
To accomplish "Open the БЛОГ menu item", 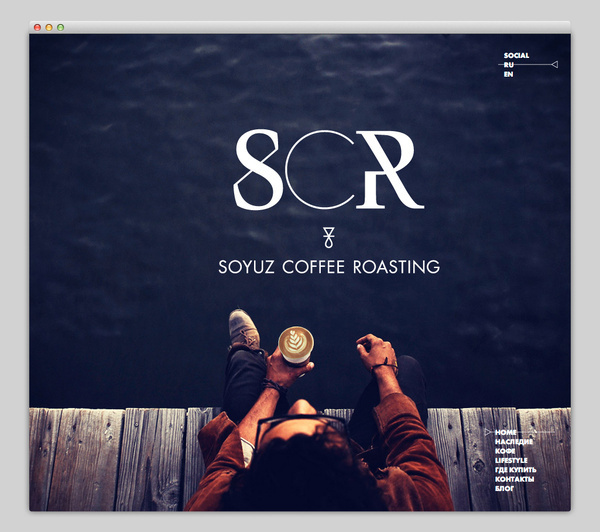I will point(504,488).
